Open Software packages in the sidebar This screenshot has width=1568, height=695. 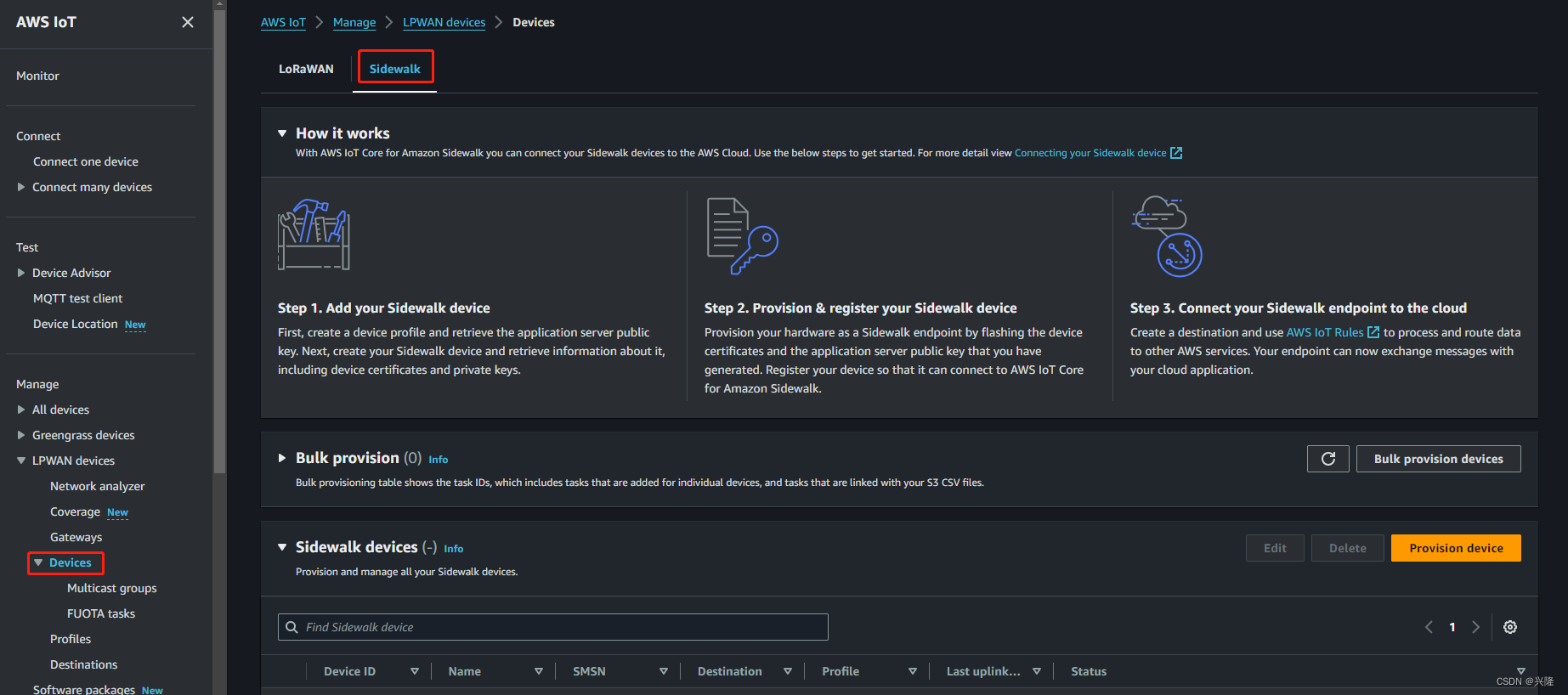[x=84, y=688]
